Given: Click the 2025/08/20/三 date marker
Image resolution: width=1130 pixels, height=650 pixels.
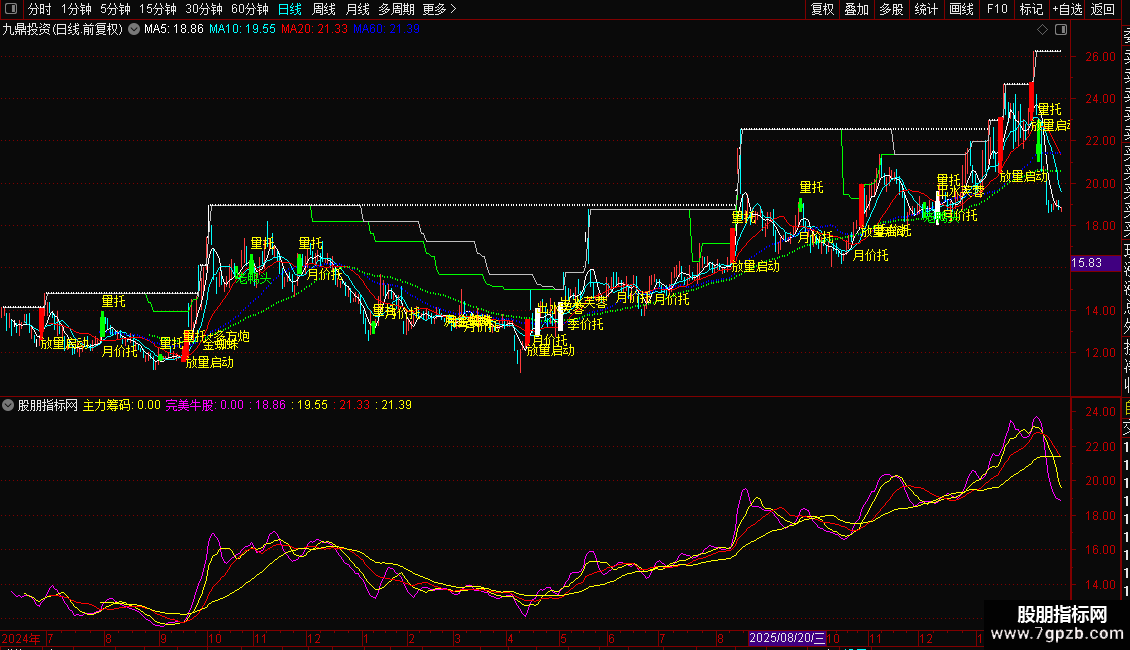Looking at the screenshot, I should (786, 638).
